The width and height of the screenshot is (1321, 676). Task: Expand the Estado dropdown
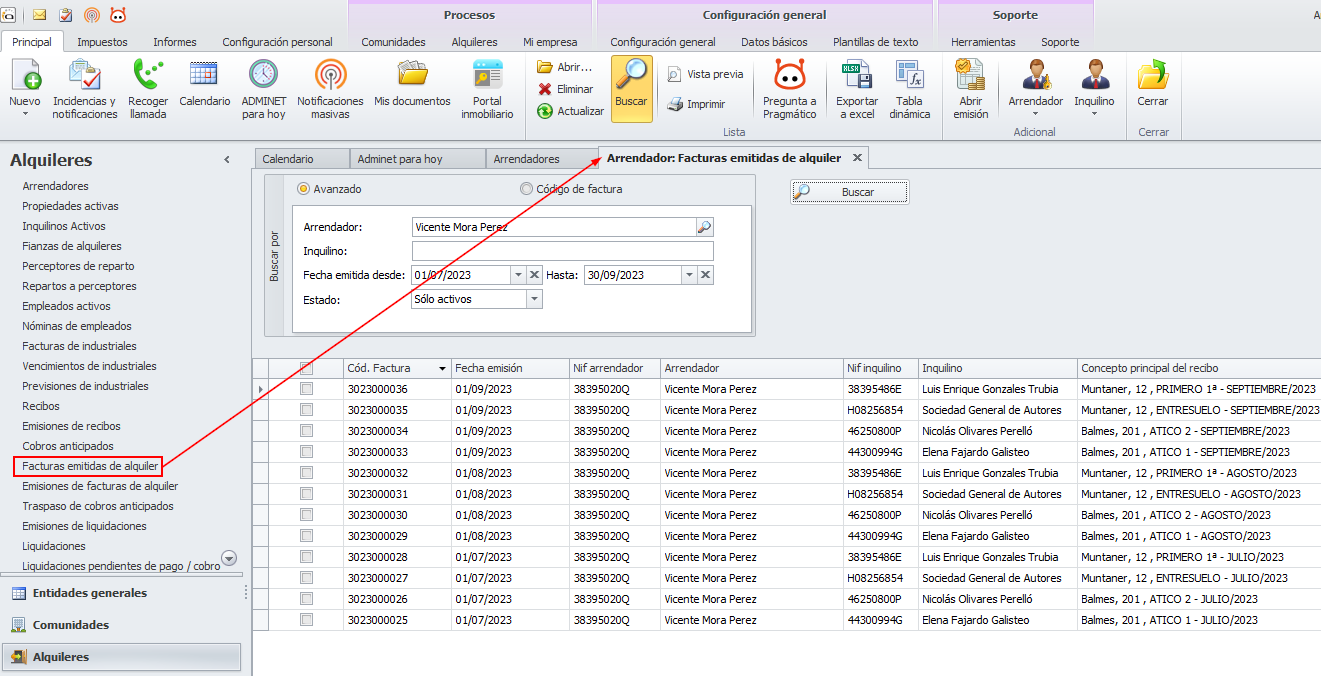pyautogui.click(x=534, y=299)
